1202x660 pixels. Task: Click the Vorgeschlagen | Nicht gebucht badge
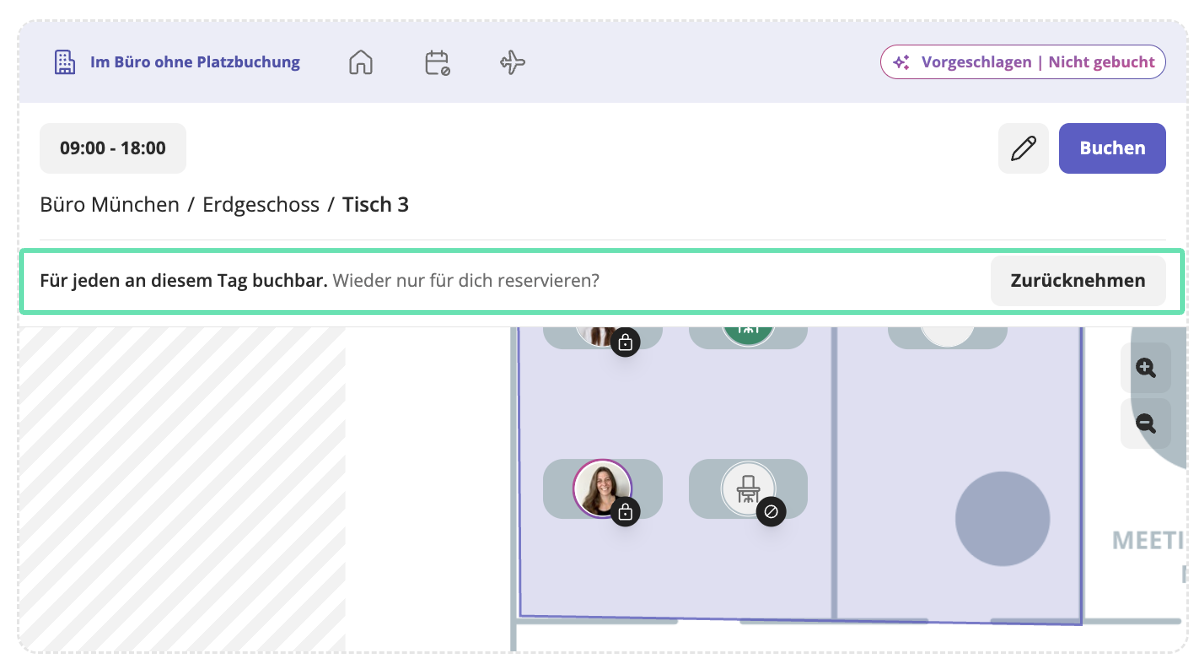[x=1022, y=62]
